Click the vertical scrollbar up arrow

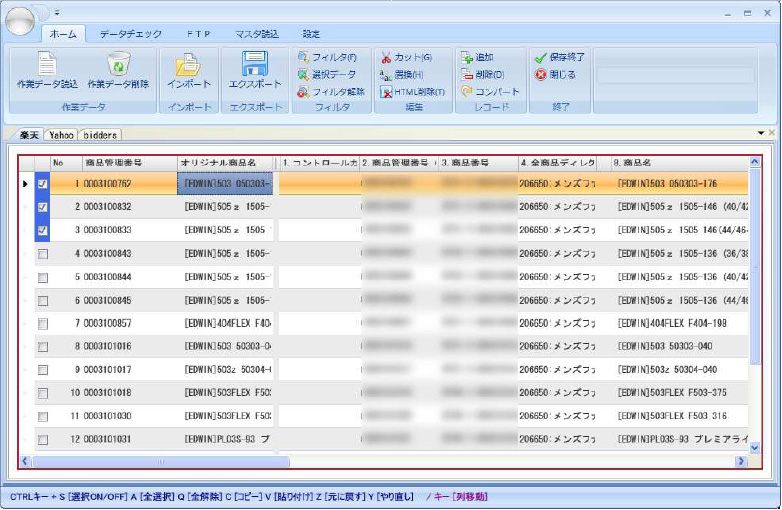(755, 162)
